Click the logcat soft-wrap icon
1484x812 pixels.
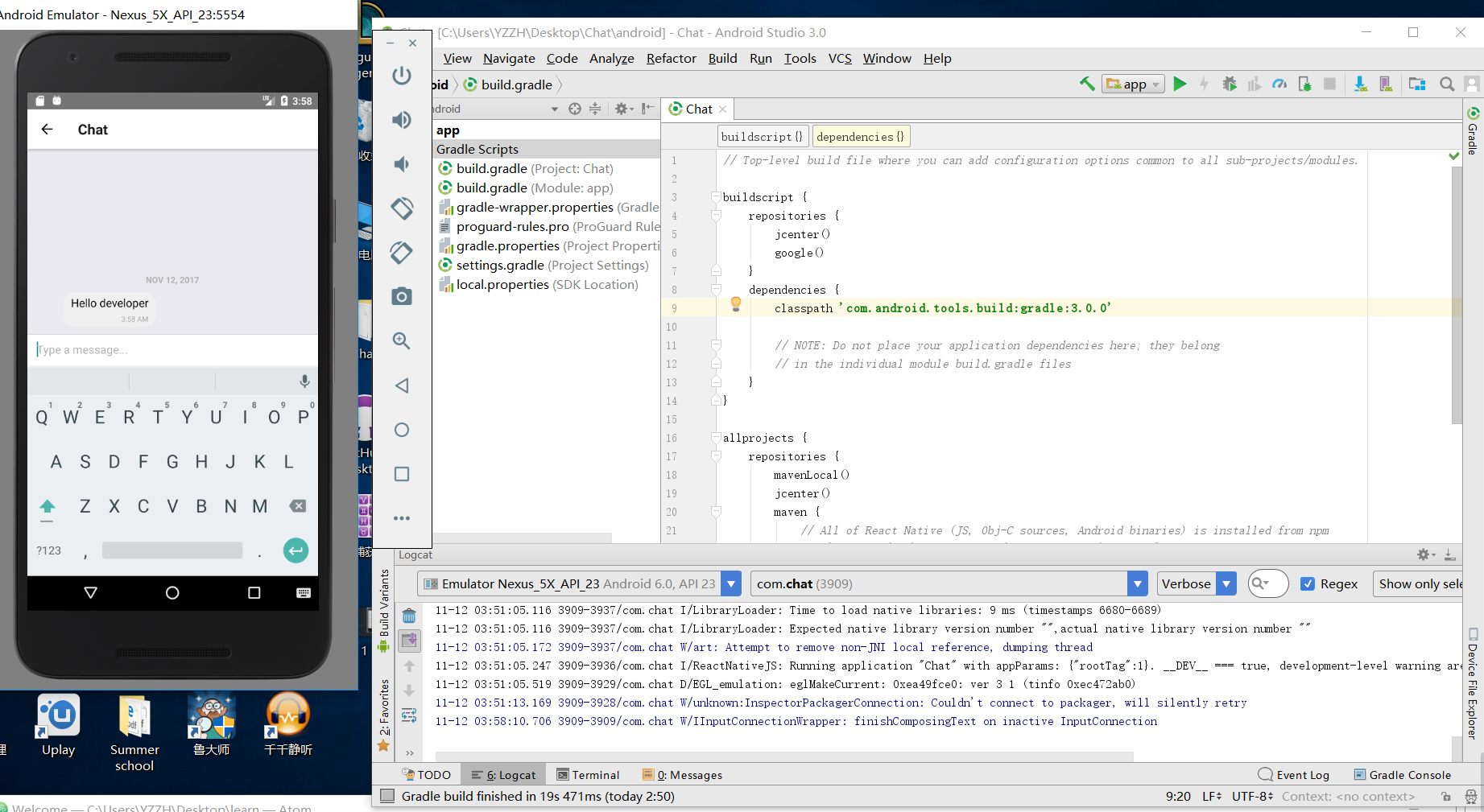click(x=409, y=715)
